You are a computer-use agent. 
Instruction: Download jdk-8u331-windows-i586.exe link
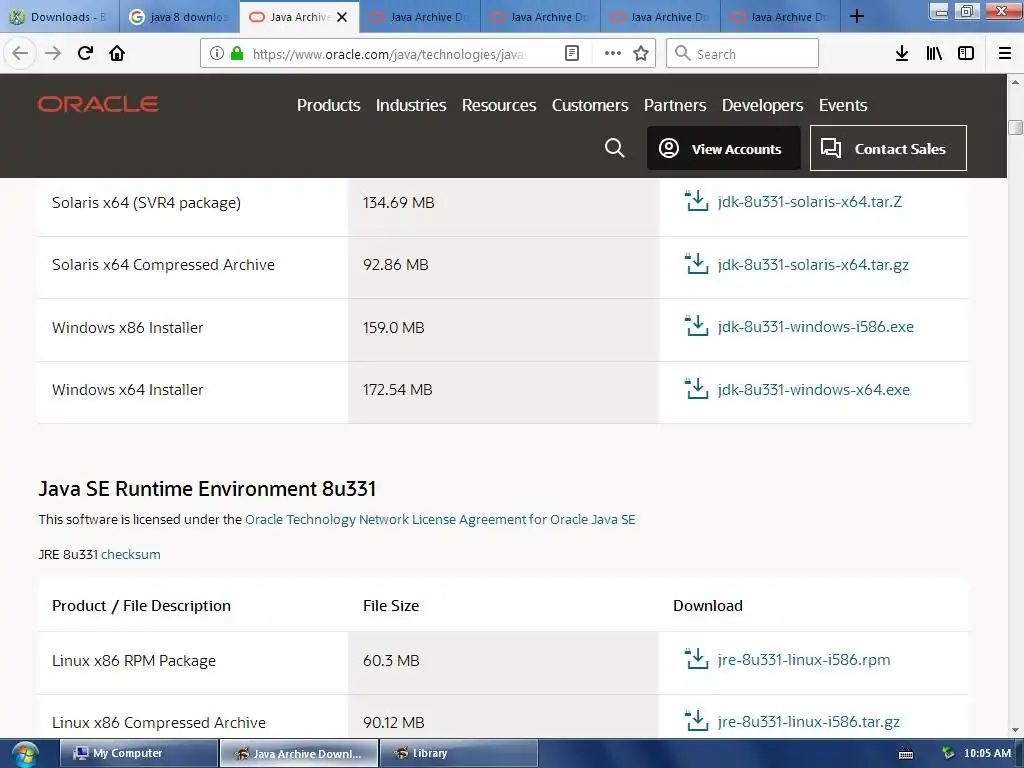pos(816,327)
